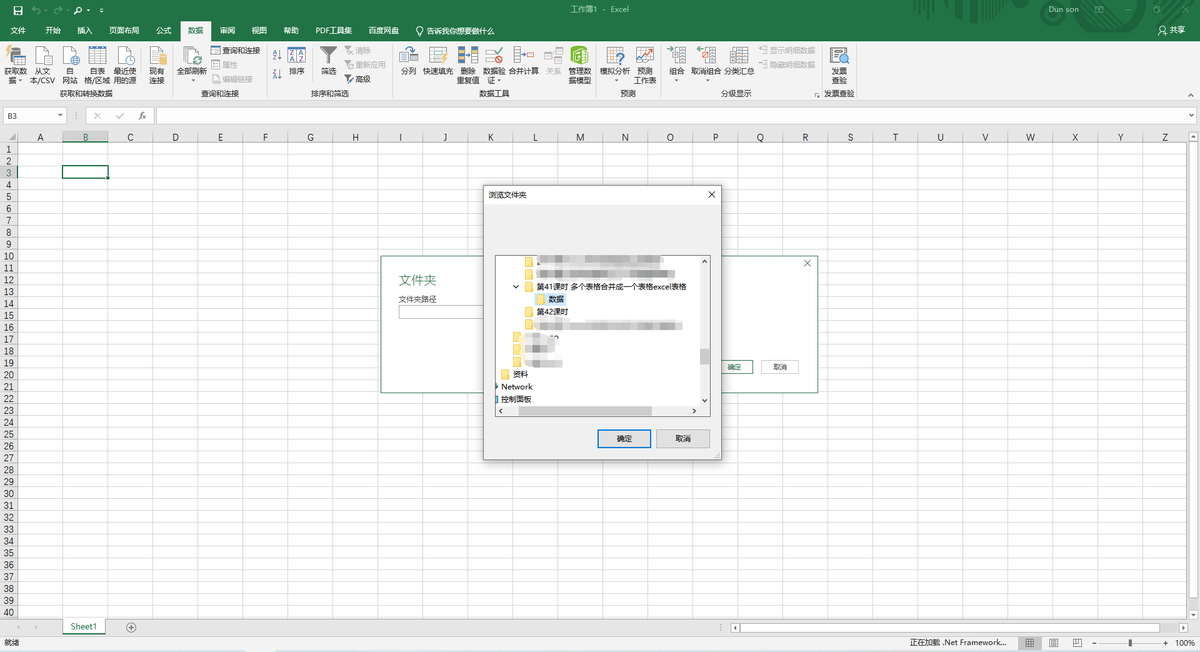Switch to the 公式 ribbon tab
The image size is (1200, 652).
163,31
